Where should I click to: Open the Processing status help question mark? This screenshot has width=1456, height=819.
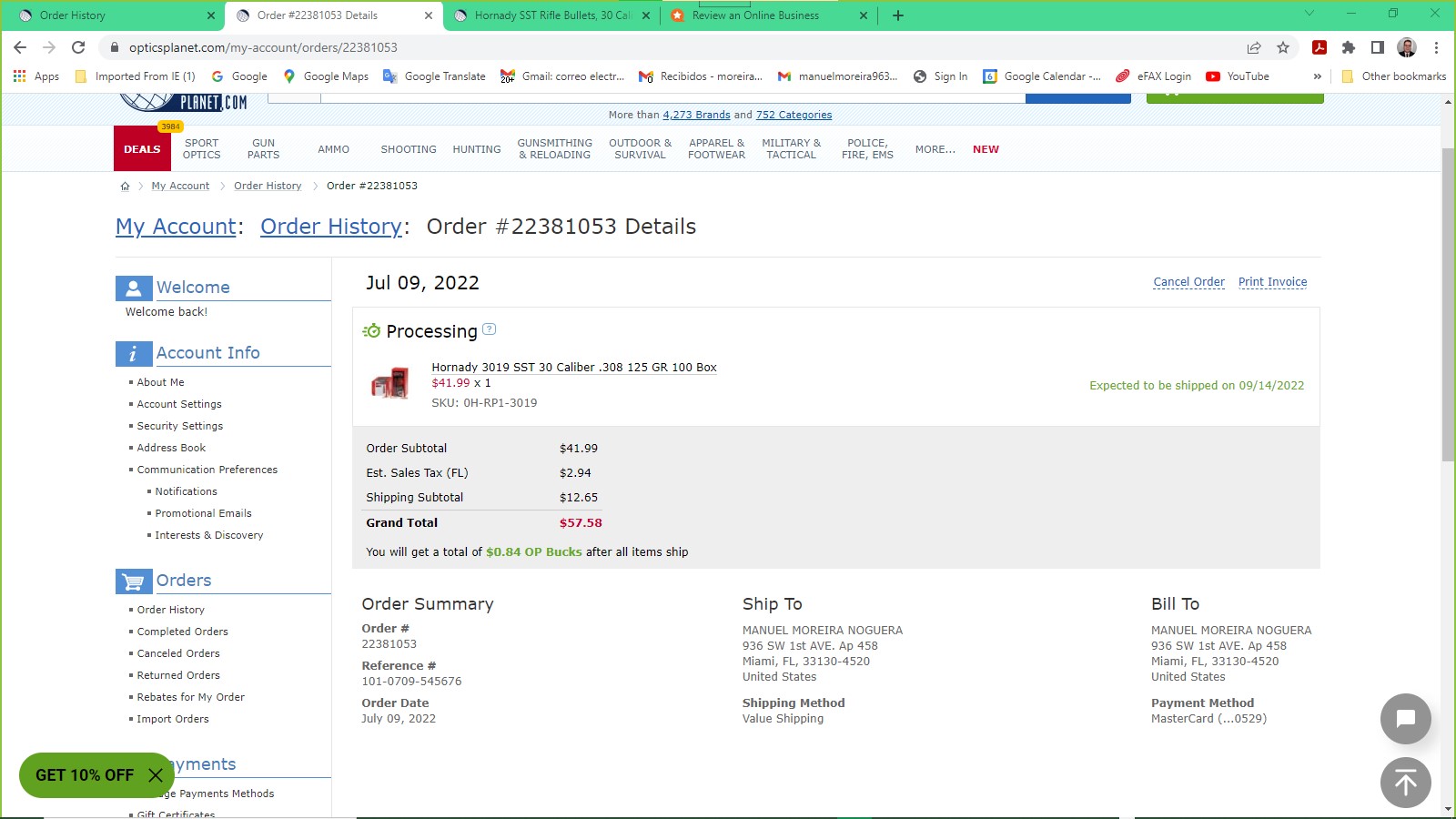click(489, 329)
